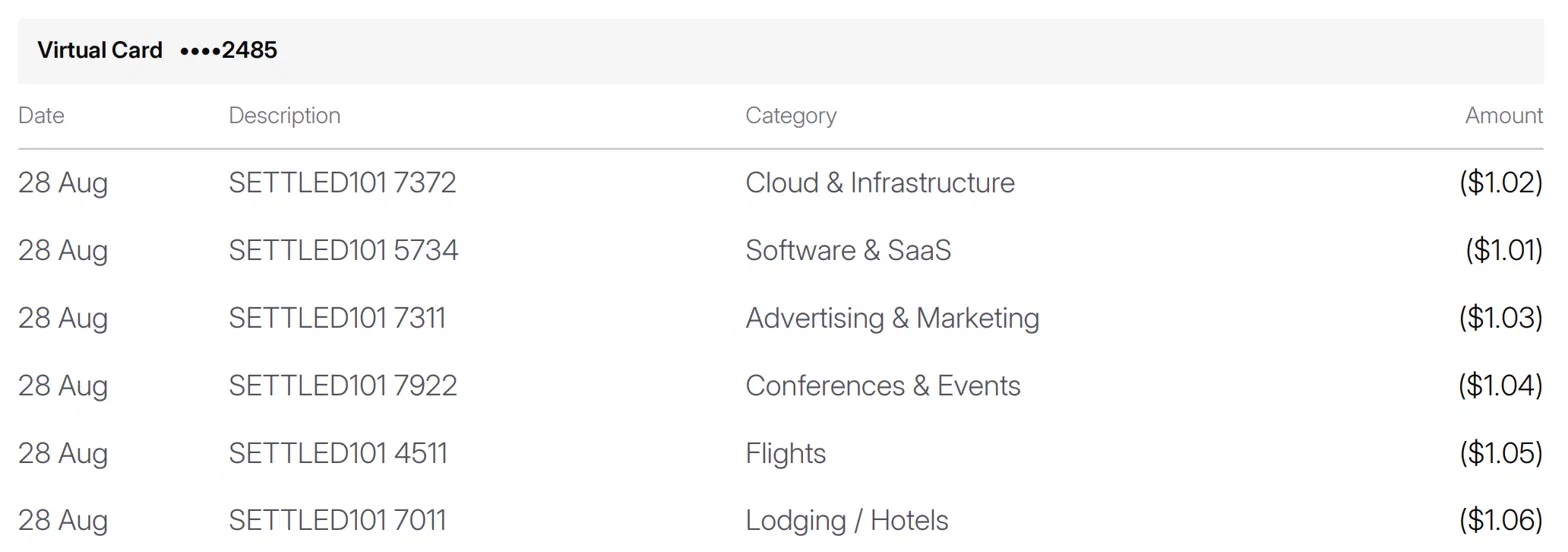Select the Description column header
The height and width of the screenshot is (552, 1568).
coord(285,116)
